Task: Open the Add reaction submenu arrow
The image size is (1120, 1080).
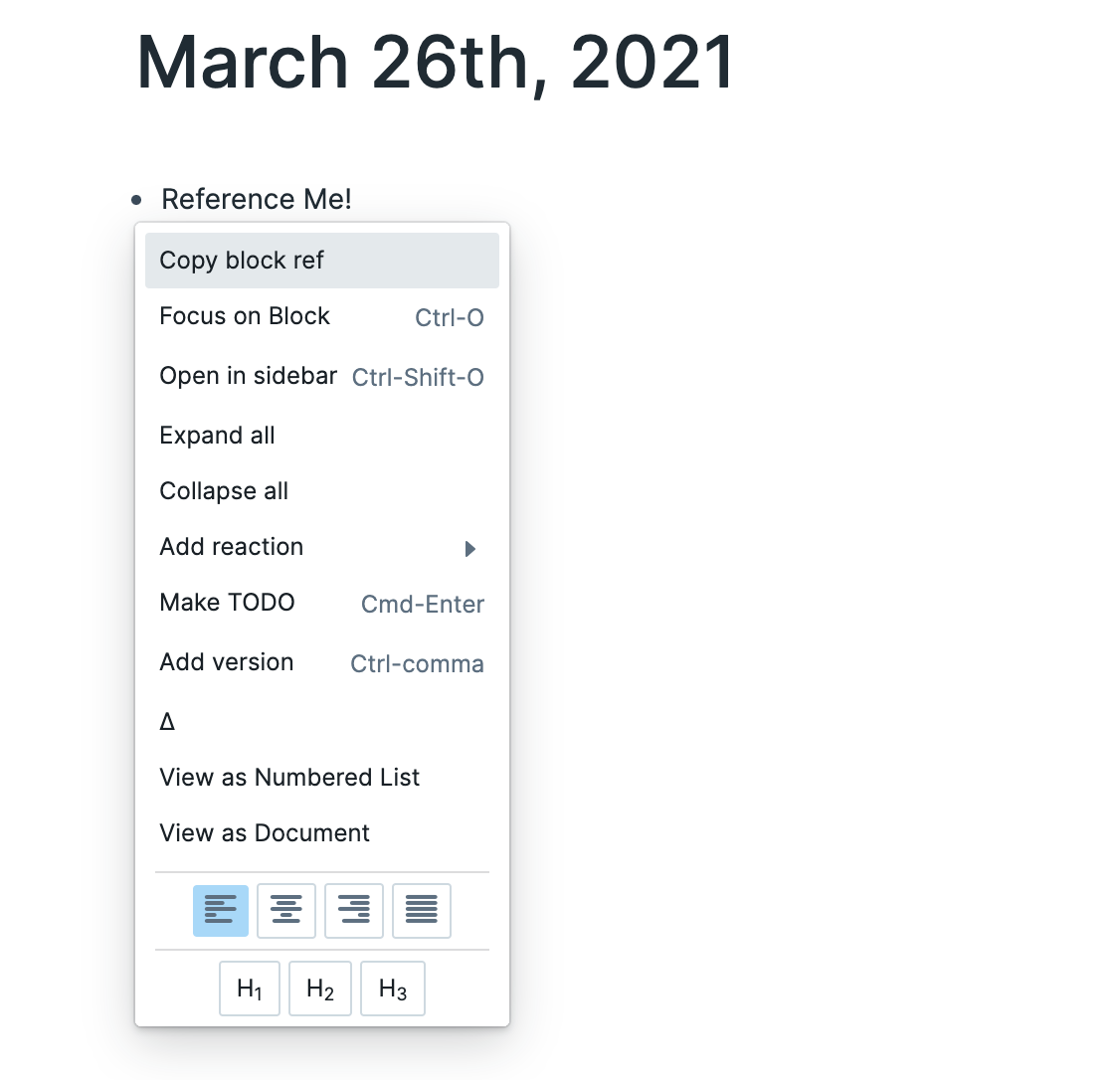Action: (469, 548)
